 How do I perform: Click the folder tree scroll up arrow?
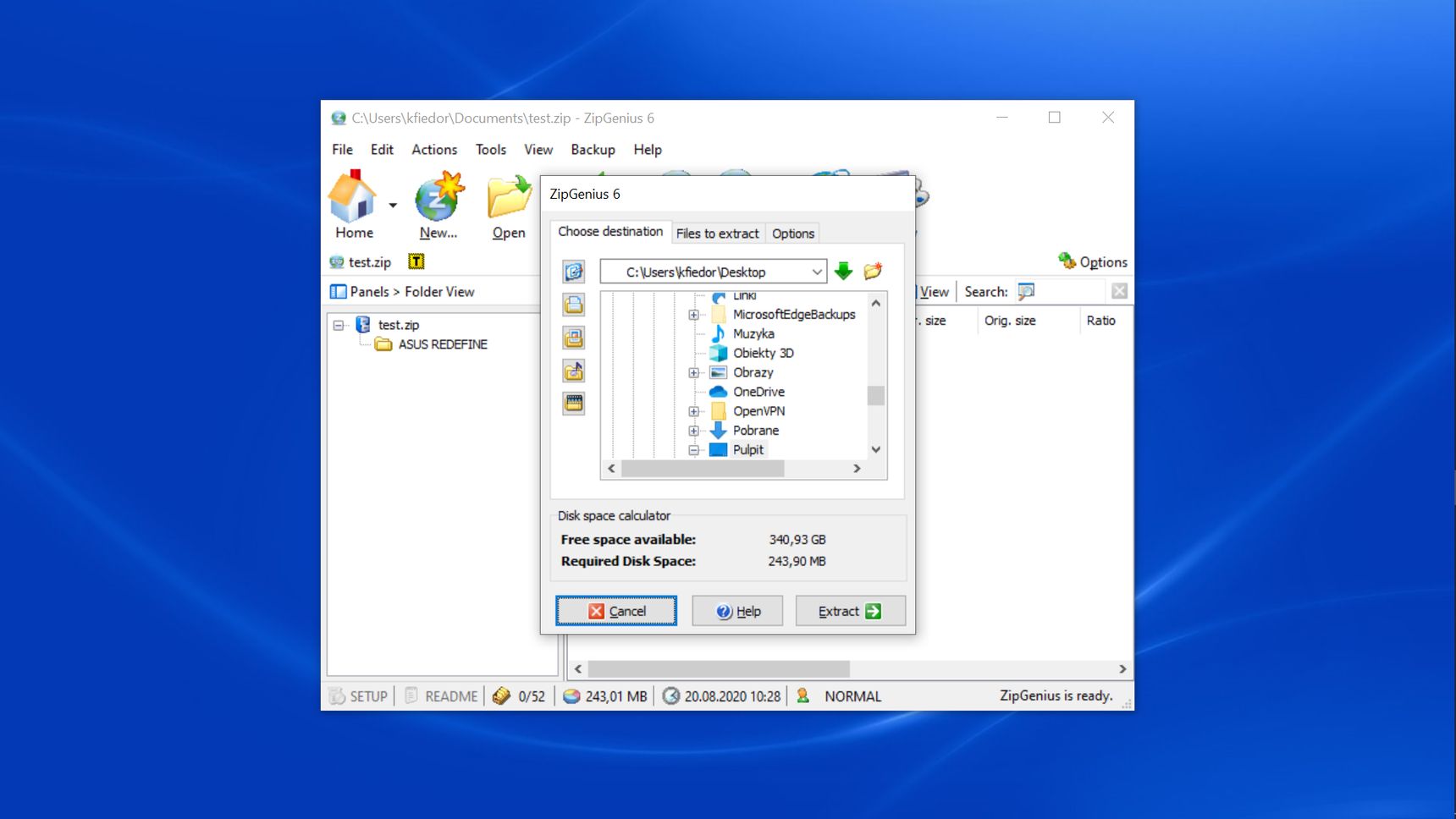[876, 303]
